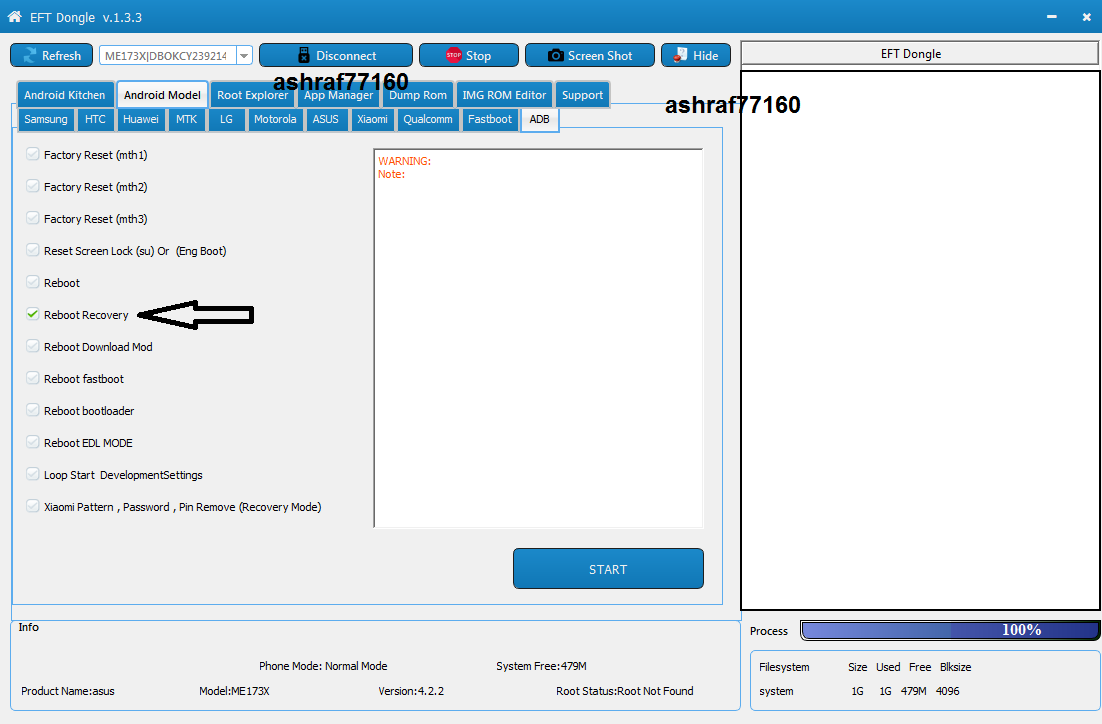Viewport: 1102px width, 724px height.
Task: Open the IMG ROM Editor tab
Action: coord(504,95)
